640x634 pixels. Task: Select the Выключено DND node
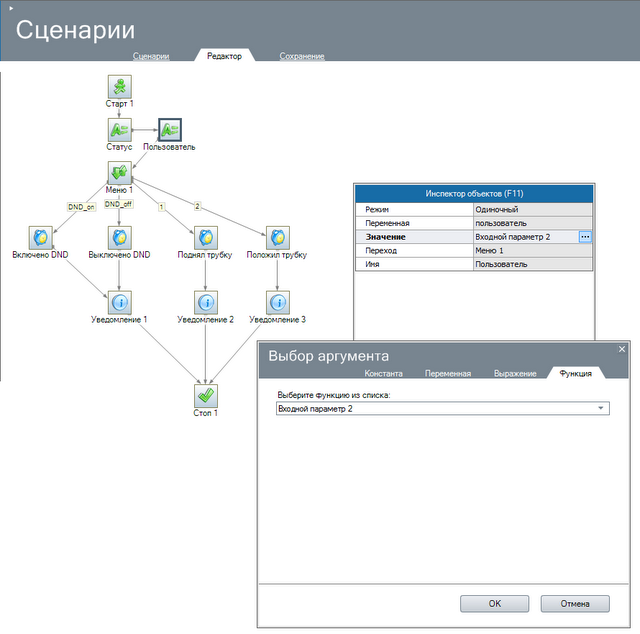point(119,237)
